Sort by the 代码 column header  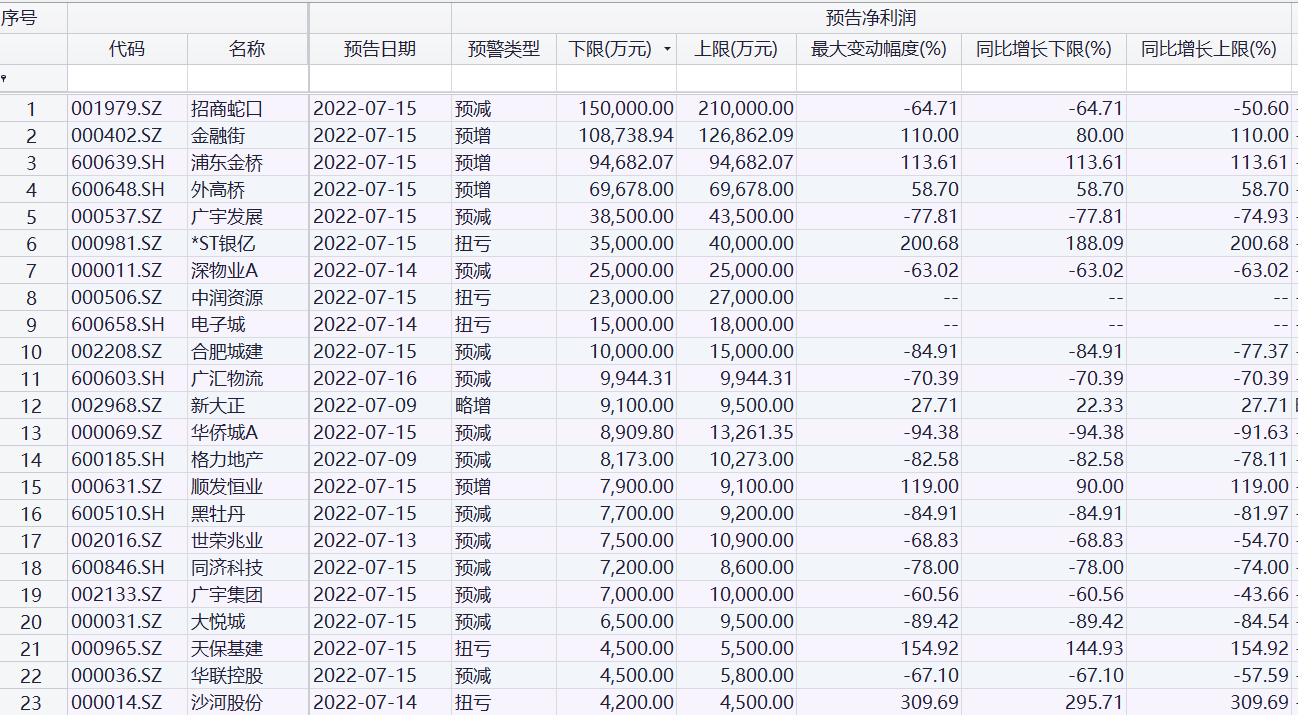[x=127, y=49]
